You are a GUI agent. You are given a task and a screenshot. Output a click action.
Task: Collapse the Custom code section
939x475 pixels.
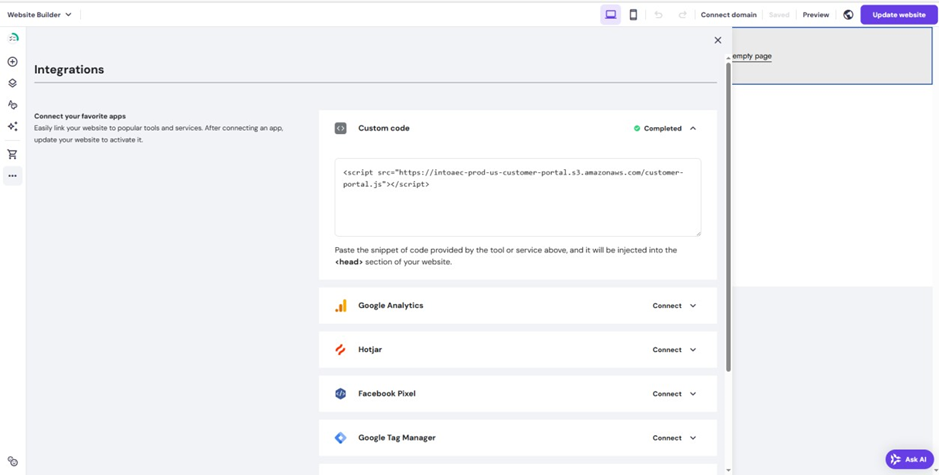pyautogui.click(x=693, y=128)
